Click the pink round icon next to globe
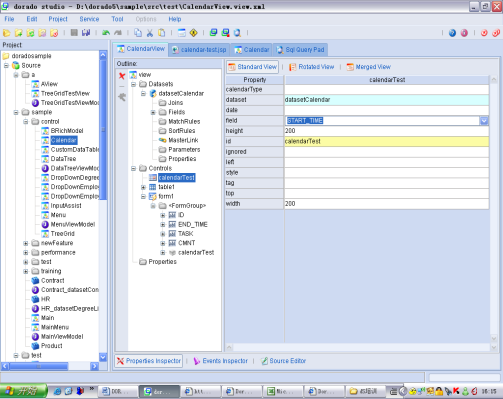Image resolution: width=503 pixels, height=399 pixels. point(464,33)
